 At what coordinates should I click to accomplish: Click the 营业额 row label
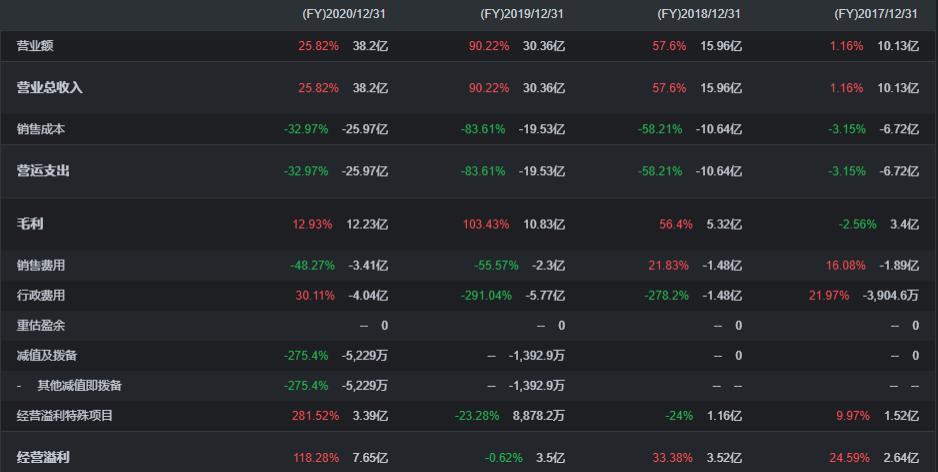[x=36, y=46]
